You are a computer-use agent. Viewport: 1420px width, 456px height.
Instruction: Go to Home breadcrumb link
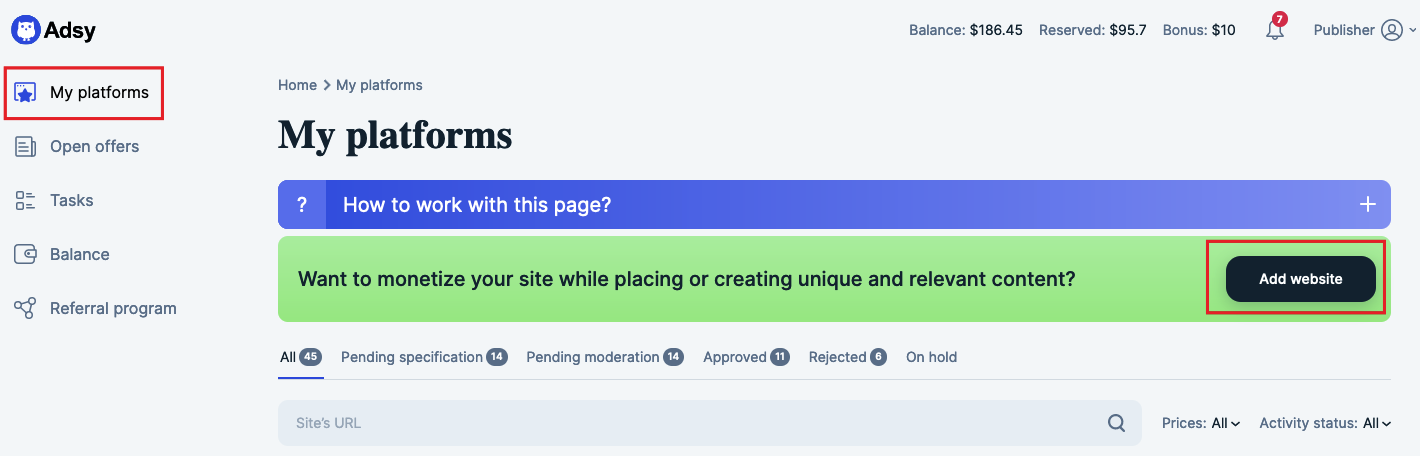pos(297,85)
